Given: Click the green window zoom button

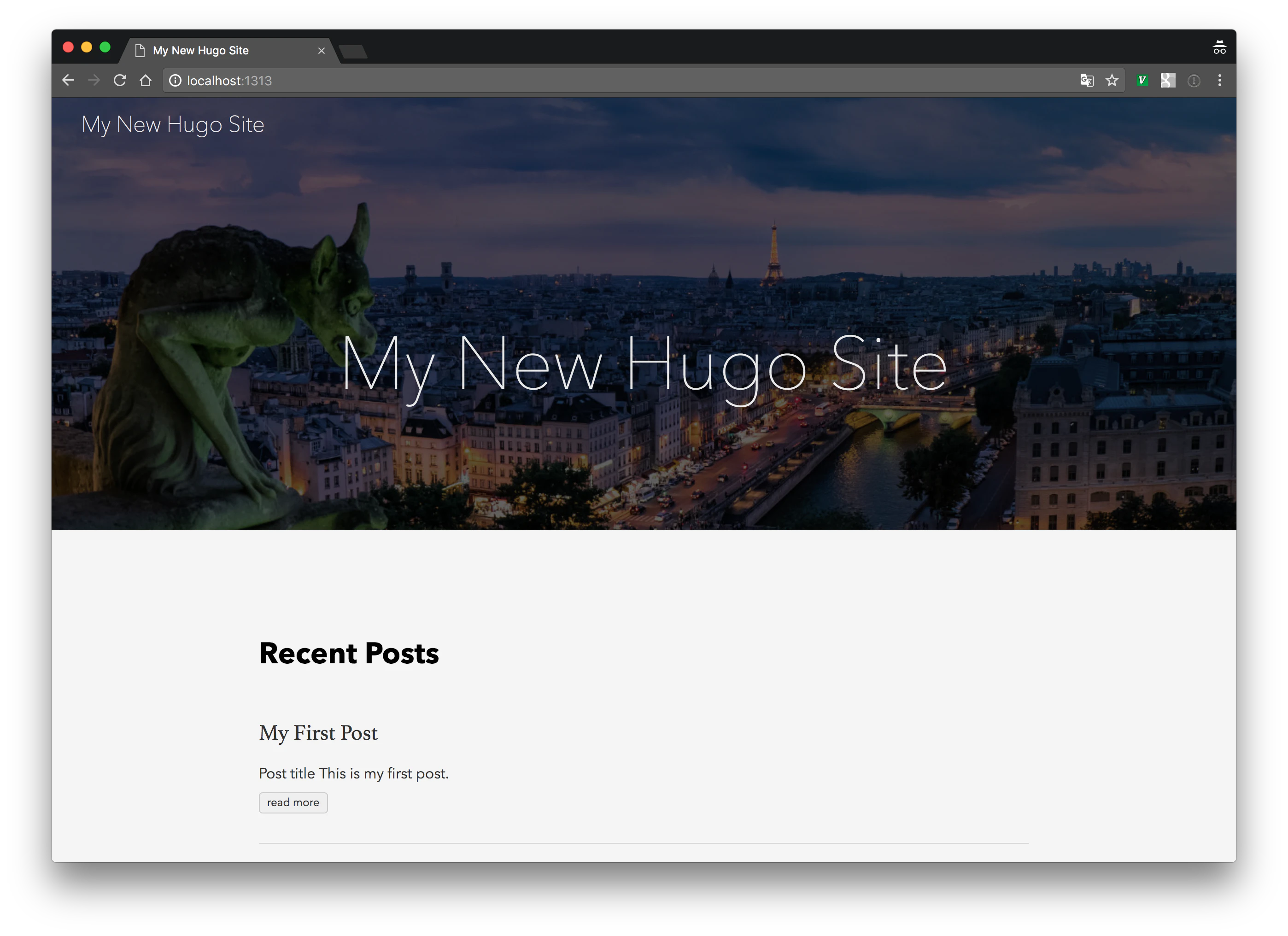Looking at the screenshot, I should pos(105,47).
